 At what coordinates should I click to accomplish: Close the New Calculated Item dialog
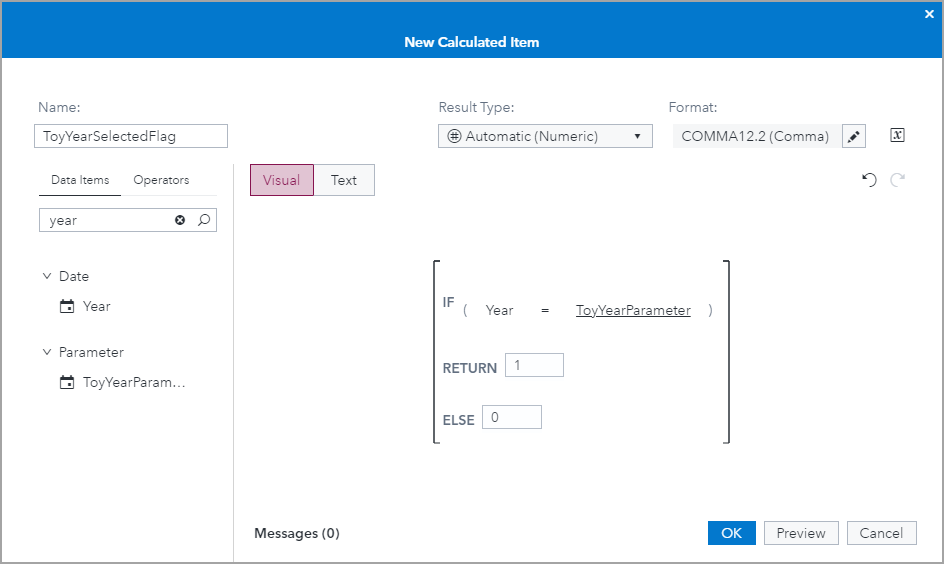pyautogui.click(x=929, y=14)
